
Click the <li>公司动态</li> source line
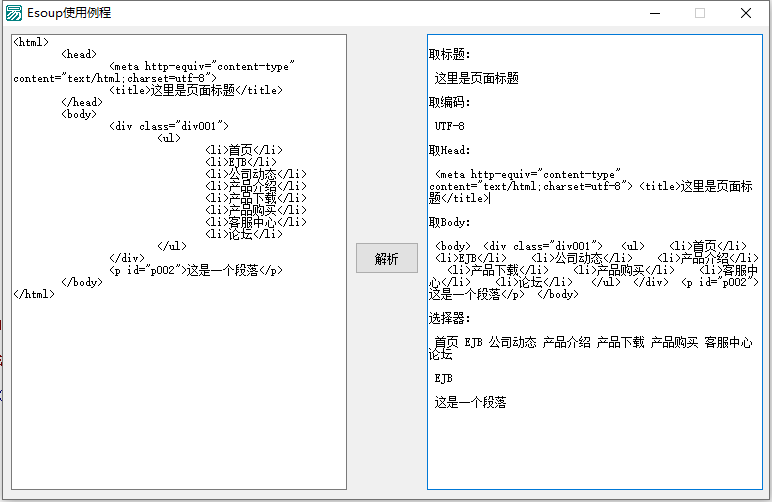[256, 174]
